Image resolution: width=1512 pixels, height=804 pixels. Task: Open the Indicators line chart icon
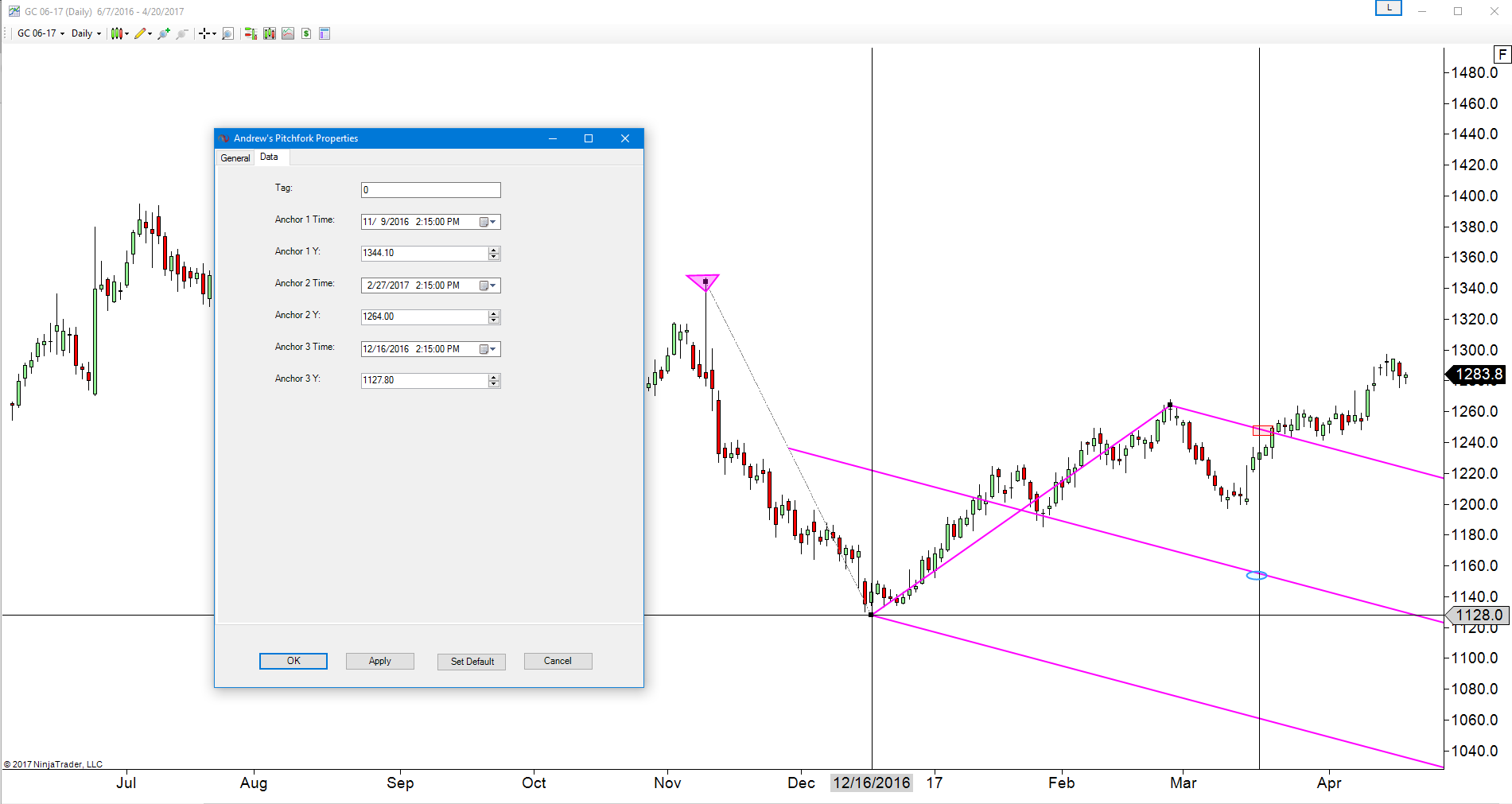(x=288, y=33)
